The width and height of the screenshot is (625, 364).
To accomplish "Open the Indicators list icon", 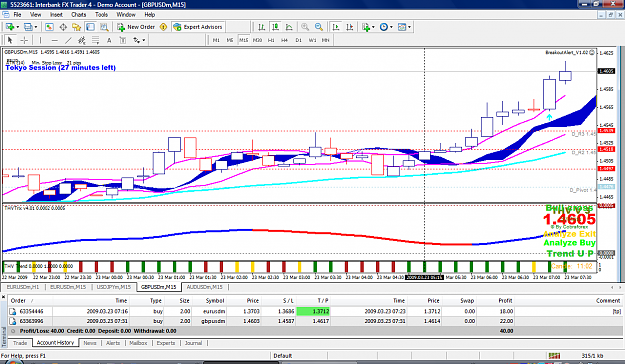I will tap(366, 27).
